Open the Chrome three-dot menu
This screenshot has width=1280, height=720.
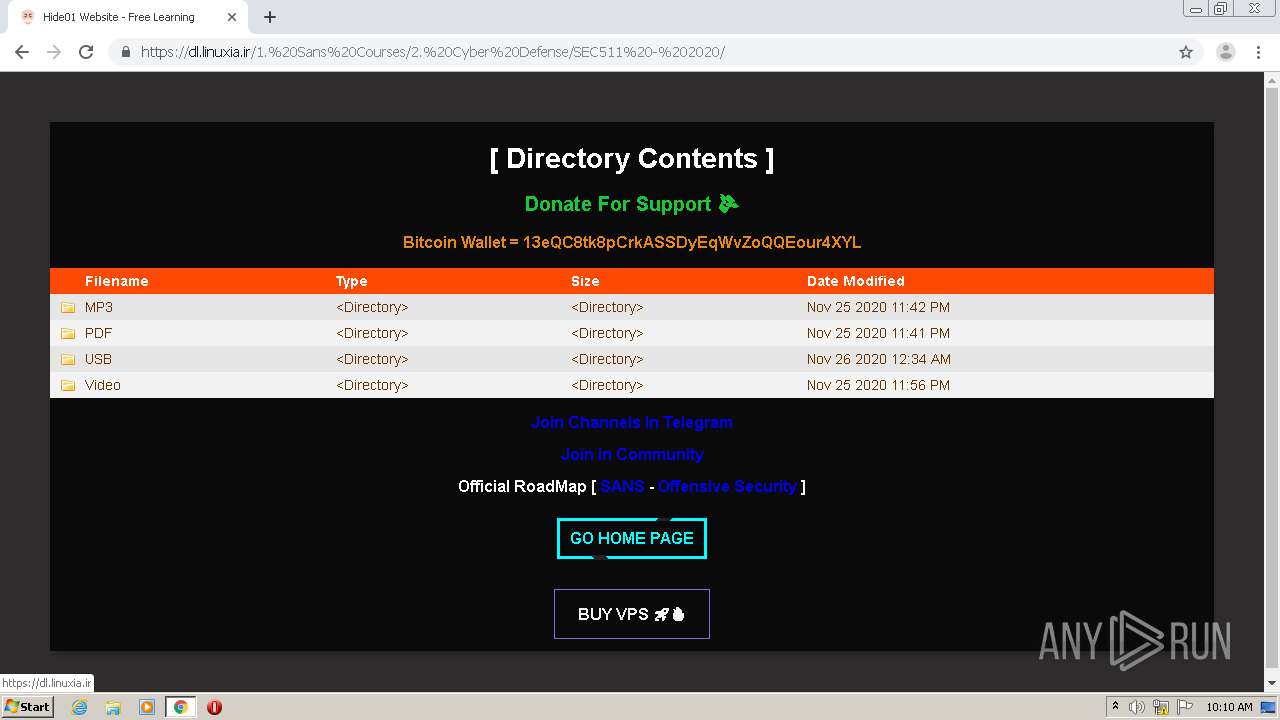1258,52
